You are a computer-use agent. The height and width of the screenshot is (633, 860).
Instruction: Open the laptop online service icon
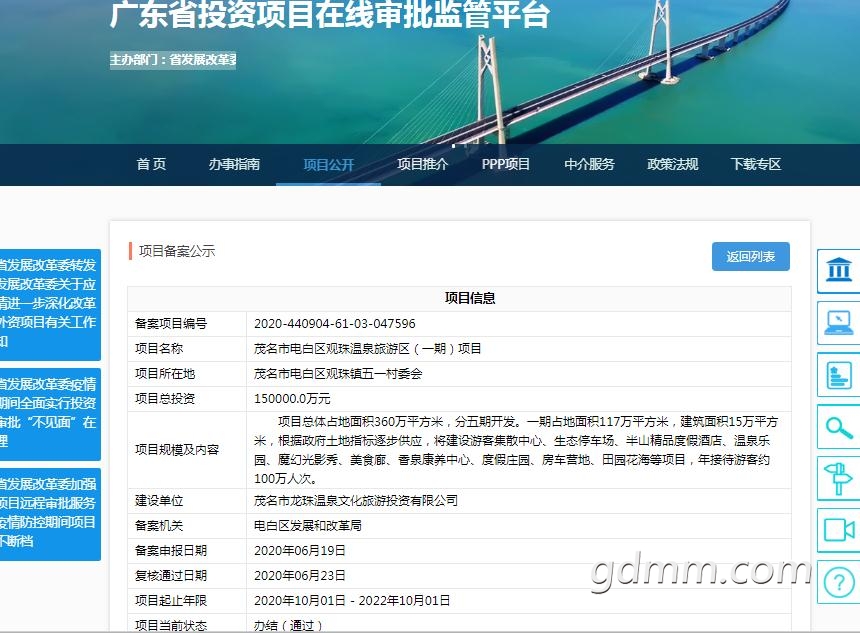(x=839, y=323)
